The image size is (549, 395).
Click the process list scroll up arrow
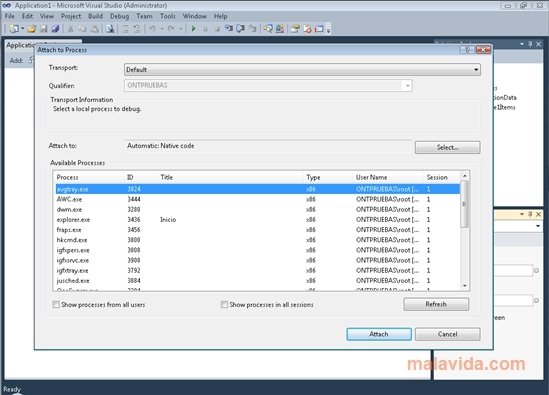click(x=465, y=176)
